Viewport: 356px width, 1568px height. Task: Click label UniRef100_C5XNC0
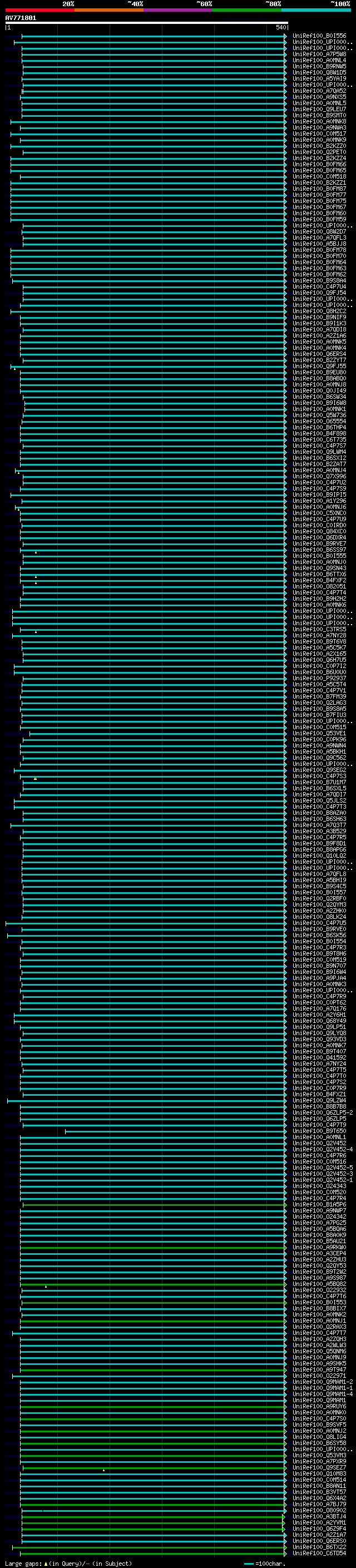(319, 513)
